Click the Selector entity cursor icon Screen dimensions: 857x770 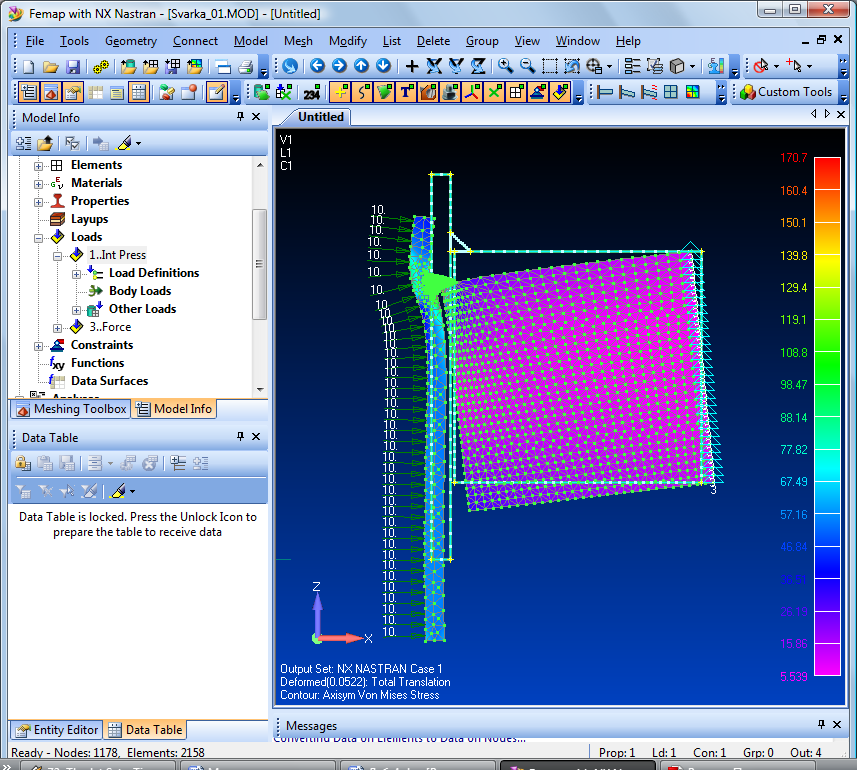point(760,66)
